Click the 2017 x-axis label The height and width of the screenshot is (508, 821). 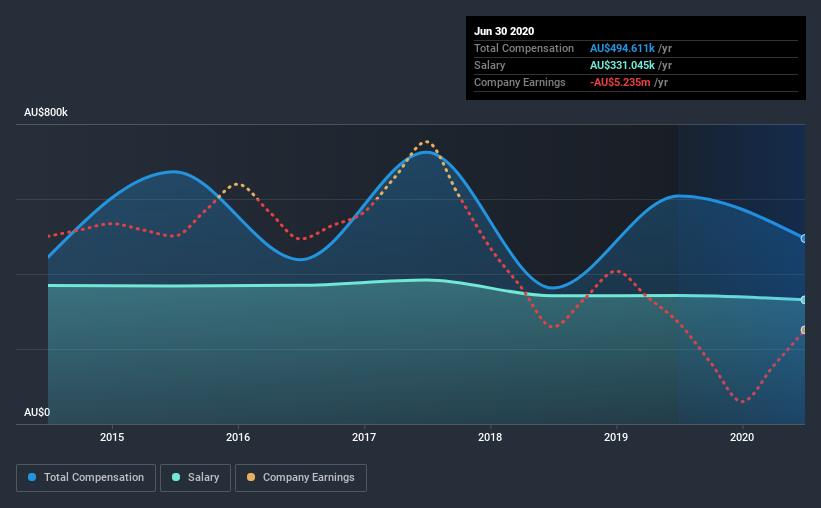coord(364,437)
